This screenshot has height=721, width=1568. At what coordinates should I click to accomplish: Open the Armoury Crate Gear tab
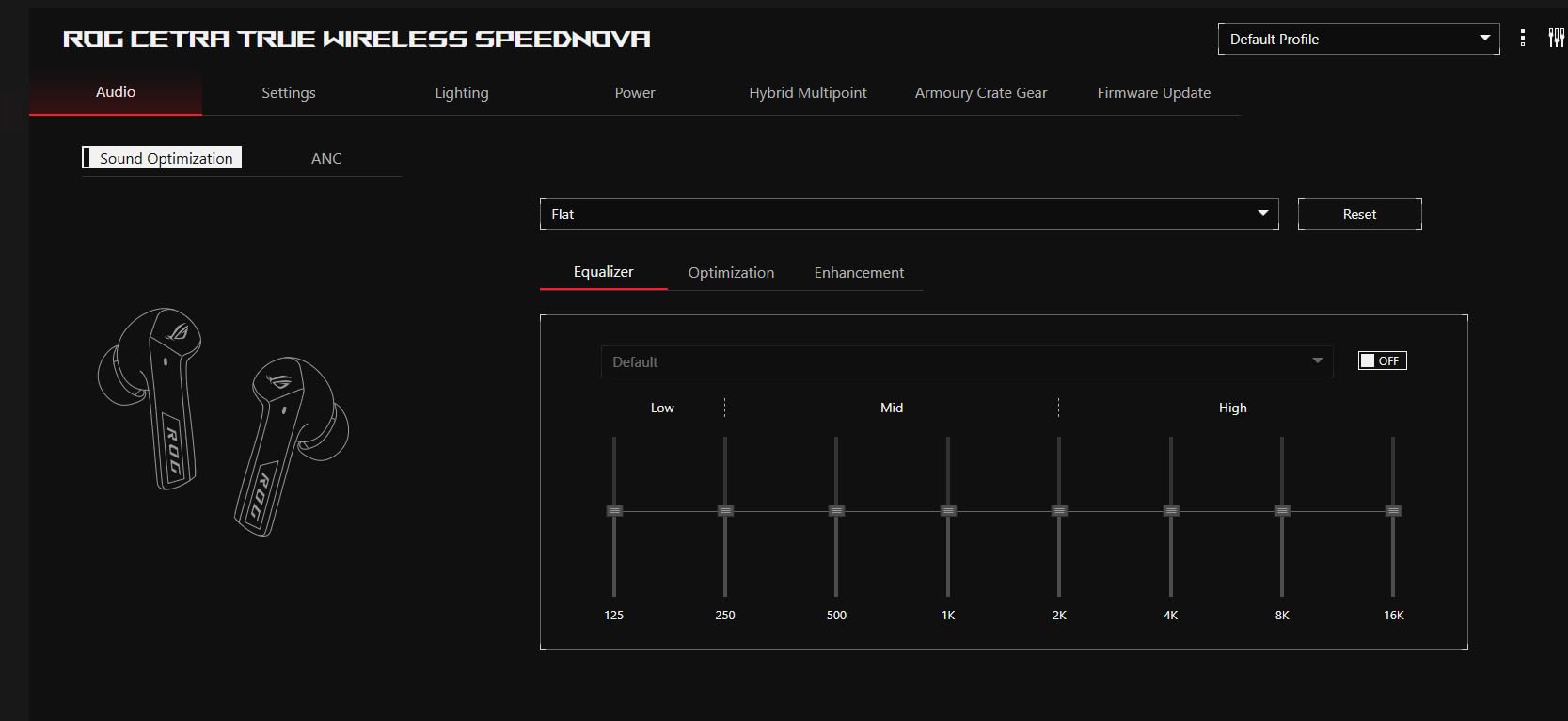pos(980,92)
